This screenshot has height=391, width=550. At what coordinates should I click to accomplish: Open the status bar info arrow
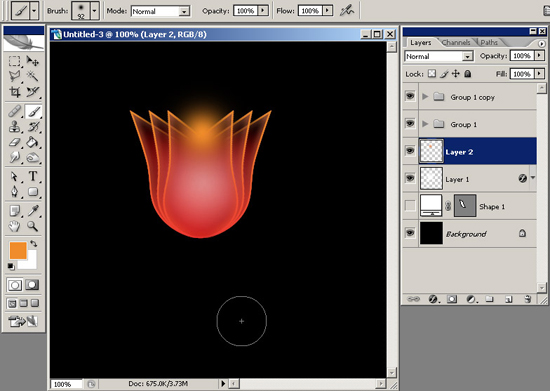point(223,384)
